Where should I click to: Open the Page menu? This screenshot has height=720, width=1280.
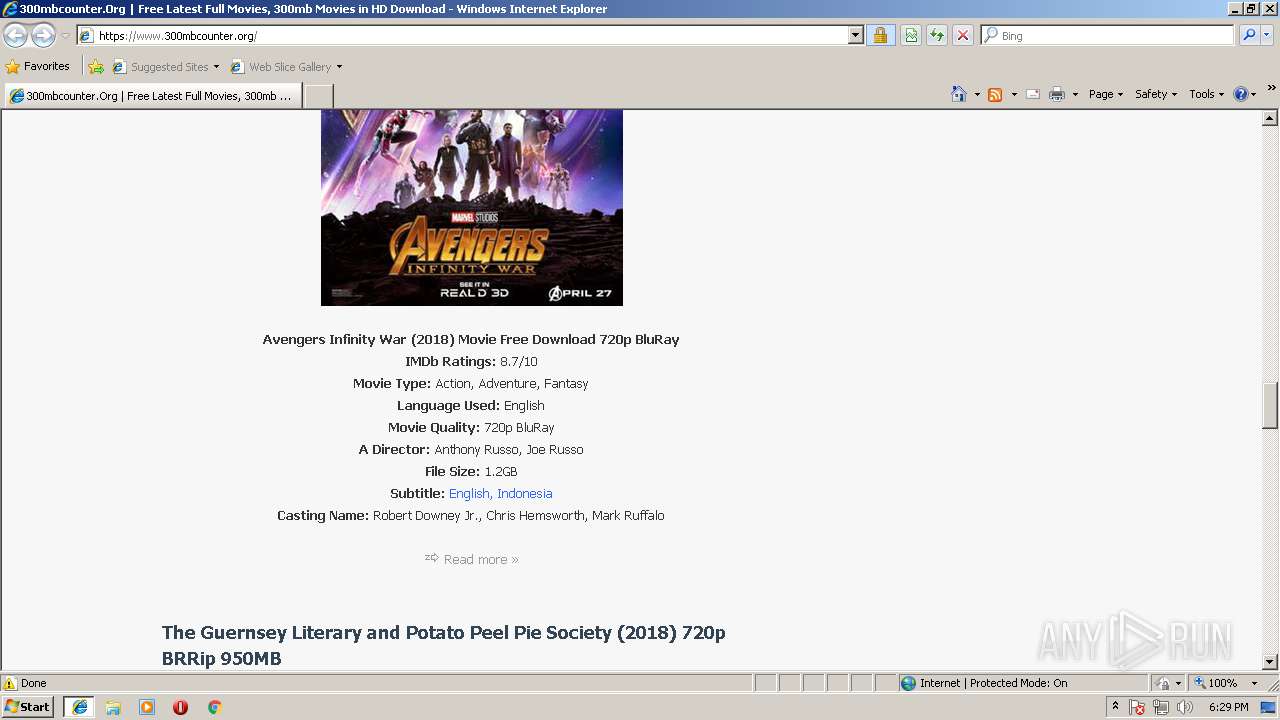coord(1105,94)
